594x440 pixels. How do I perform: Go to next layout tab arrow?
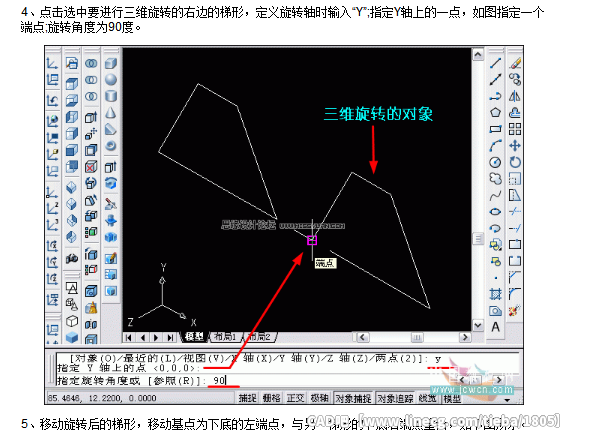coord(156,337)
